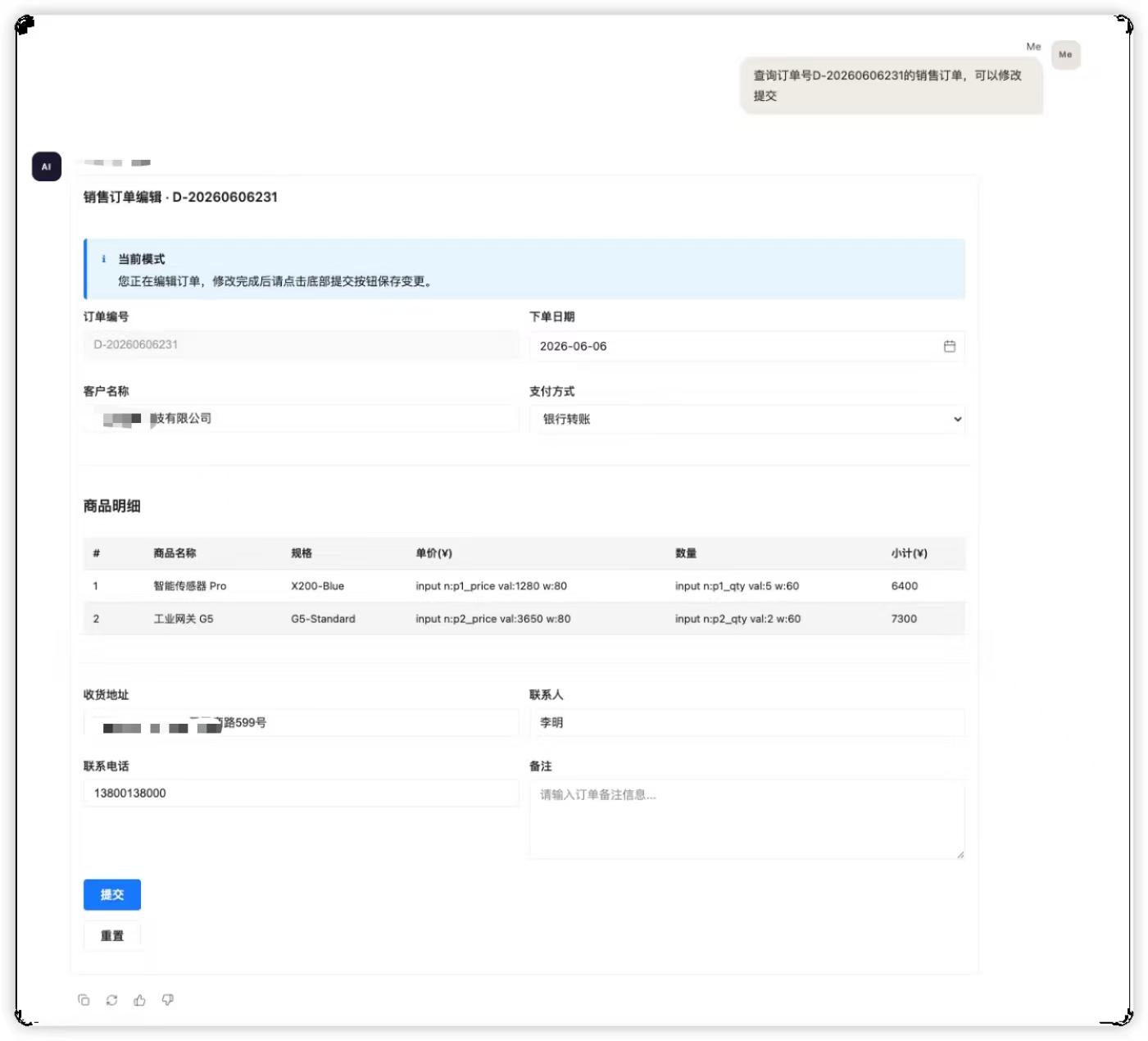The width and height of the screenshot is (1148, 1041).
Task: Click the 数量 column header
Action: (x=686, y=553)
